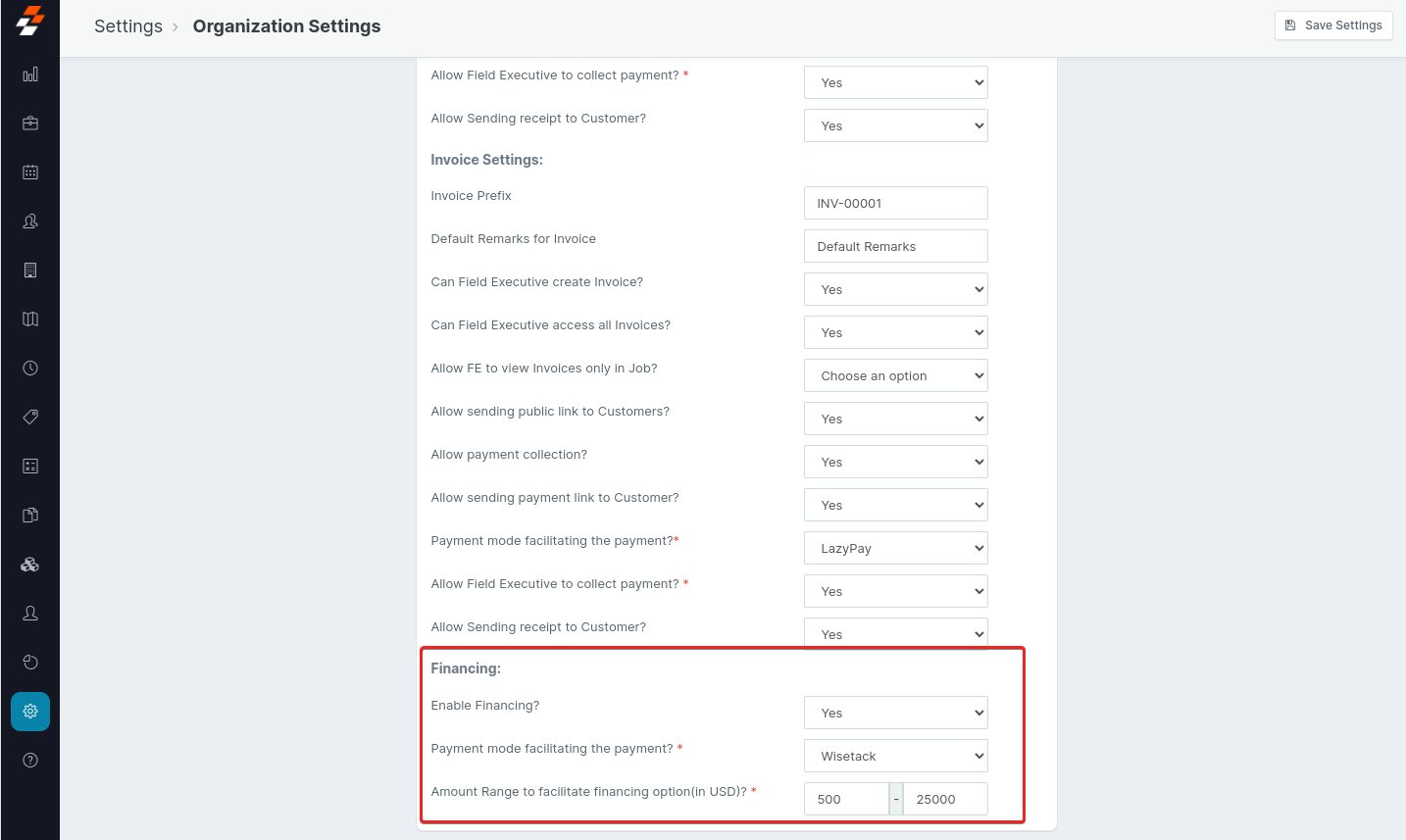Click the Invoice Prefix input field
This screenshot has width=1406, height=840.
(895, 203)
